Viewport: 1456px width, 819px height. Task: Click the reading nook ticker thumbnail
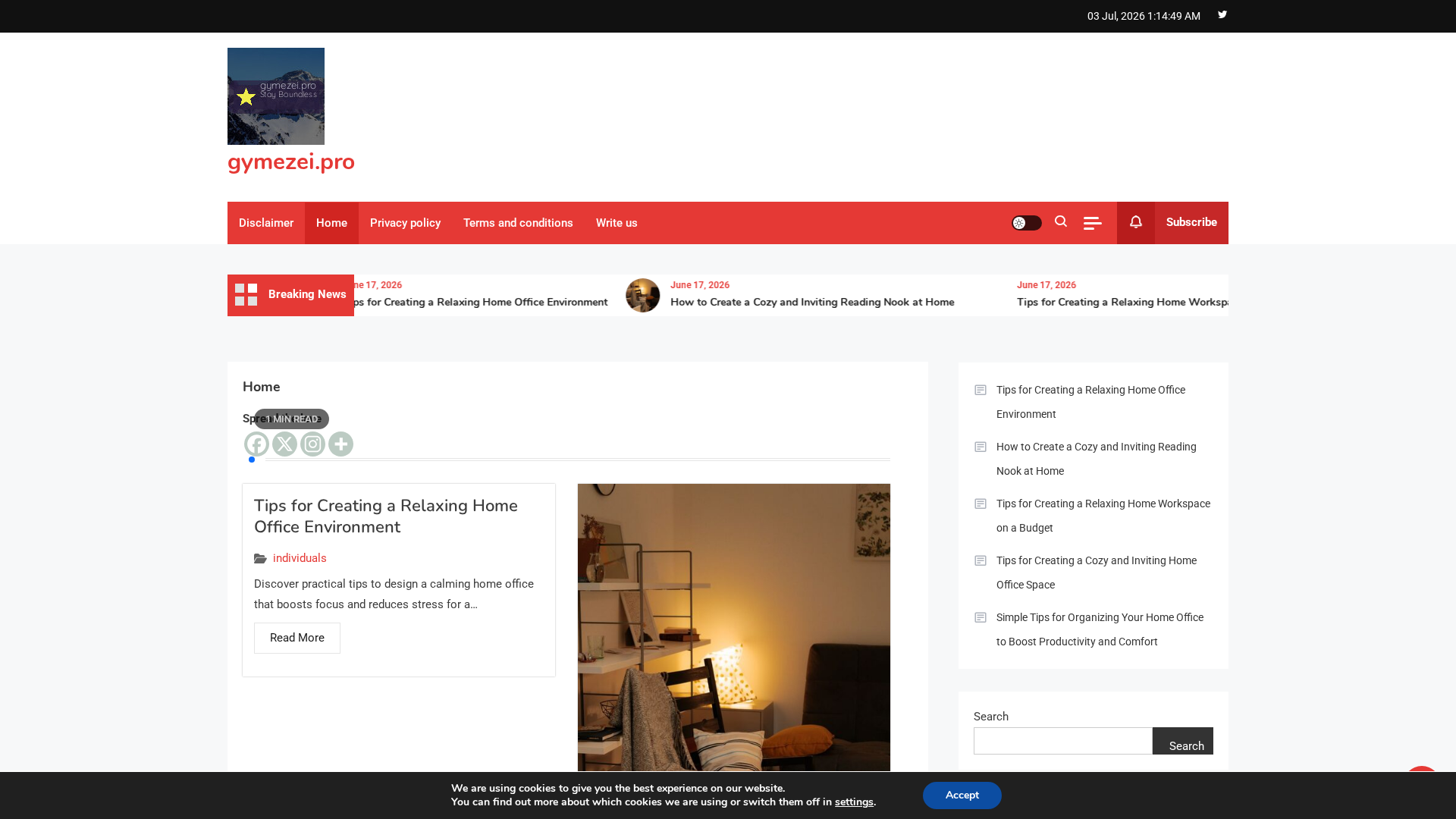(643, 295)
